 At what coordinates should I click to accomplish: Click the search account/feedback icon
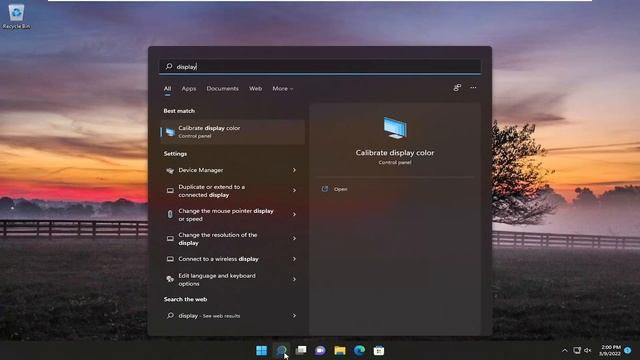tap(457, 88)
